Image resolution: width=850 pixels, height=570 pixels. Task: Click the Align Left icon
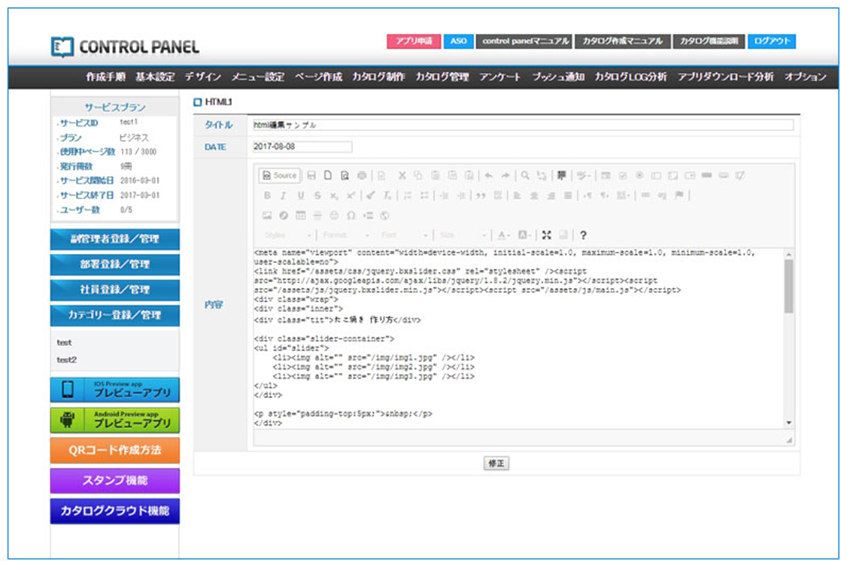tap(517, 195)
